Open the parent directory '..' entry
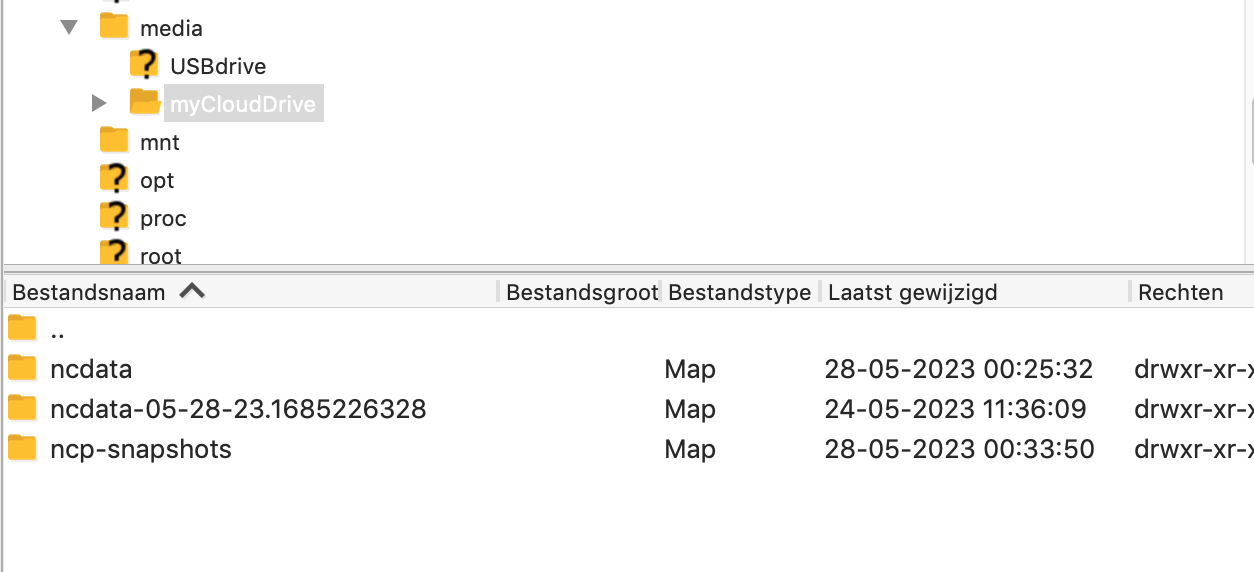 pos(57,329)
